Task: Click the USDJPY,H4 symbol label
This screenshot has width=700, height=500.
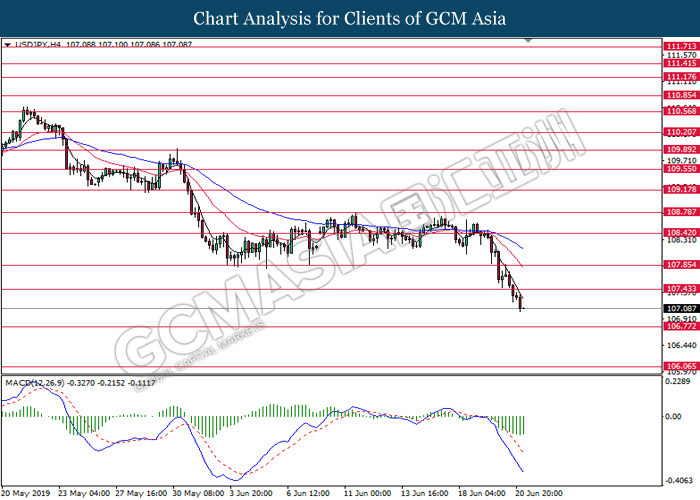Action: (x=35, y=44)
